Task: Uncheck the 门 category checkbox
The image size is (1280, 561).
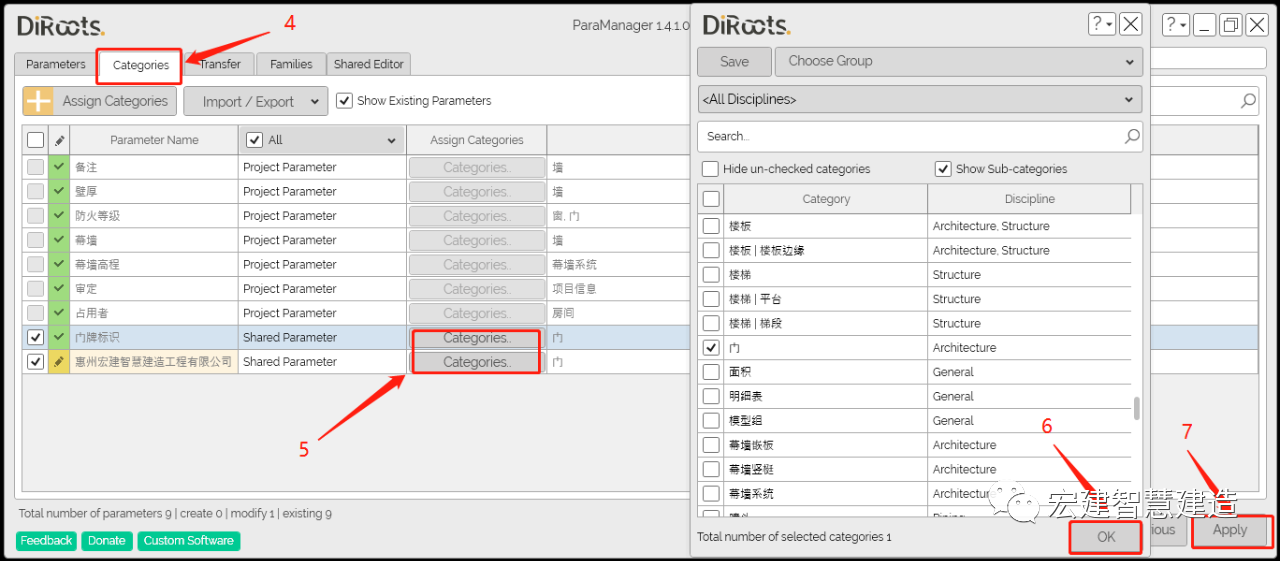Action: [711, 348]
